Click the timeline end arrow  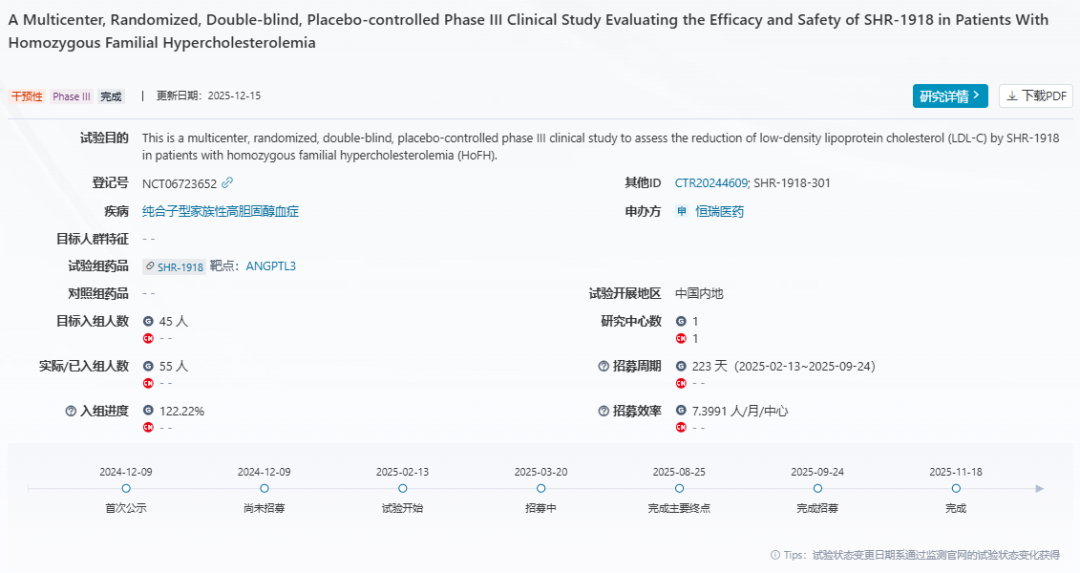tap(1040, 489)
